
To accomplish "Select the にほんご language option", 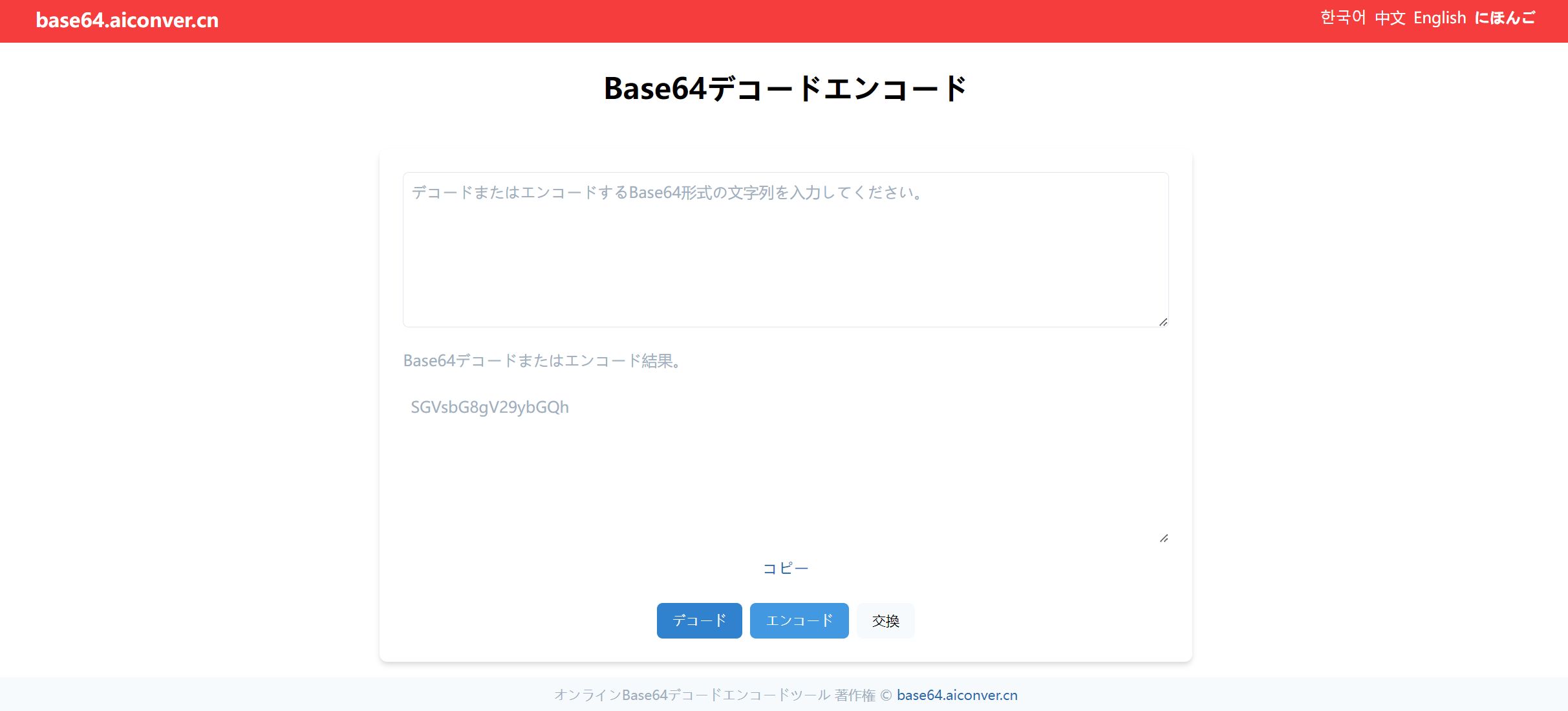I will pyautogui.click(x=1506, y=17).
